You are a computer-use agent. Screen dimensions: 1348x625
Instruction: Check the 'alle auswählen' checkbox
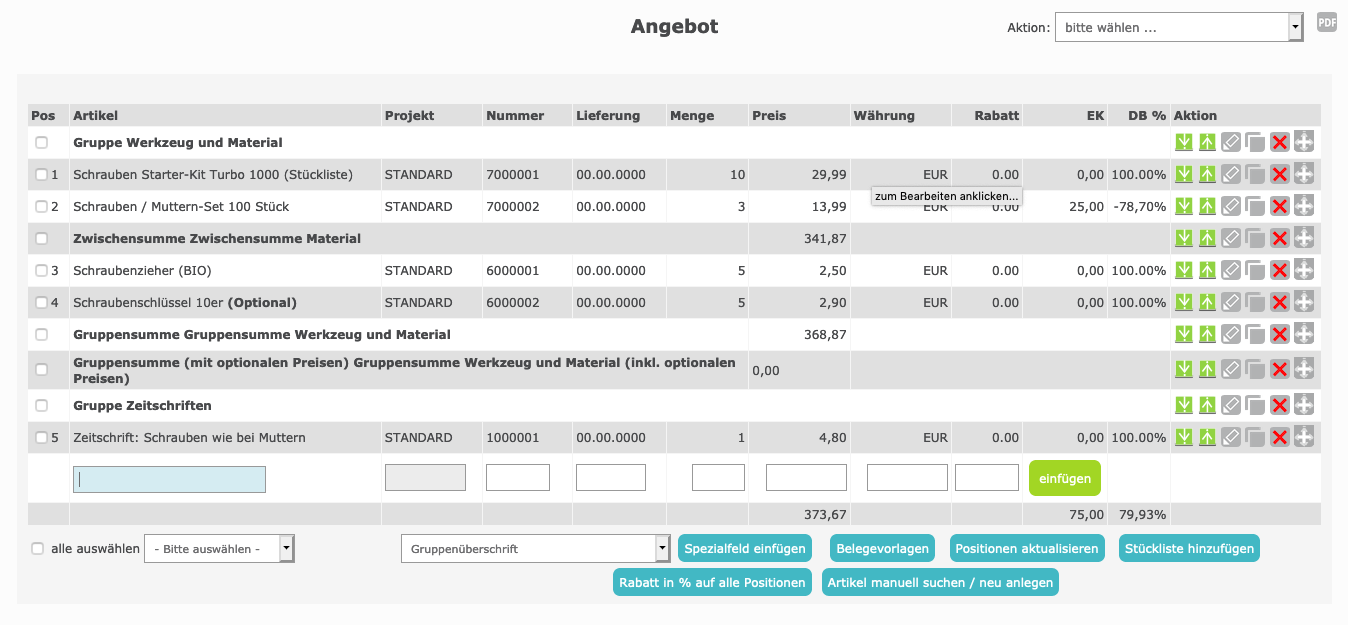38,549
